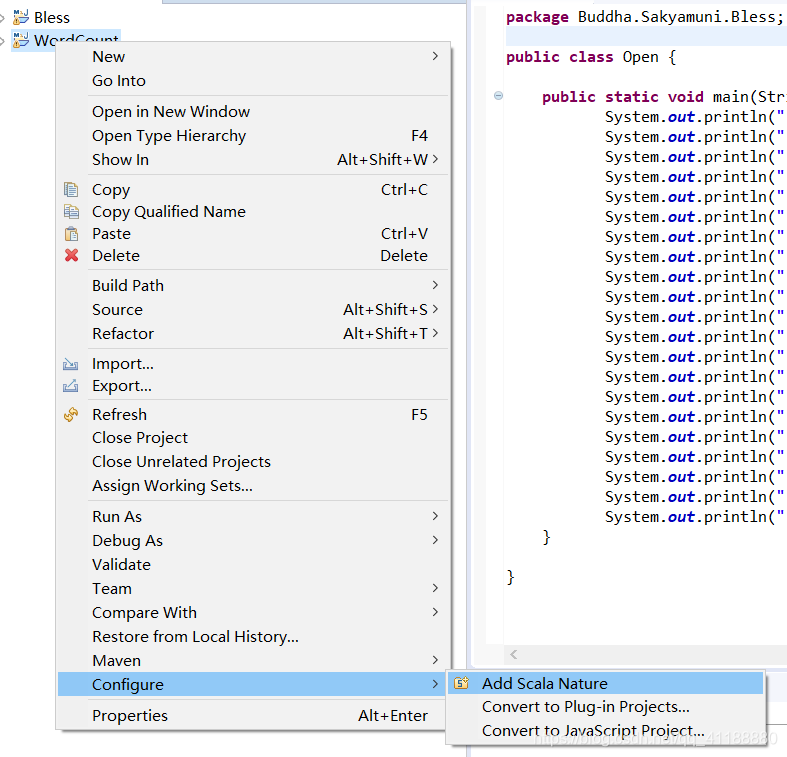The image size is (787, 757).
Task: Select Copy menu entry
Action: coord(253,190)
